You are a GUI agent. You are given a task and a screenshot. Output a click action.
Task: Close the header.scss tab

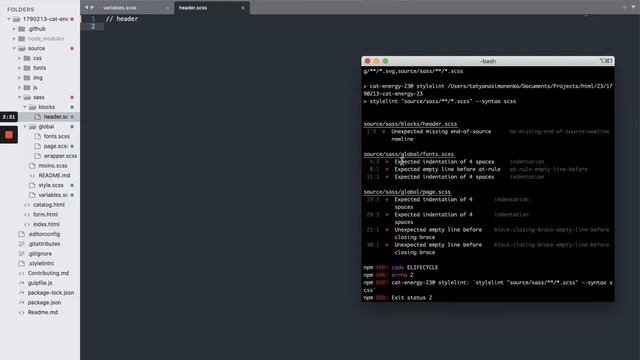pos(243,8)
